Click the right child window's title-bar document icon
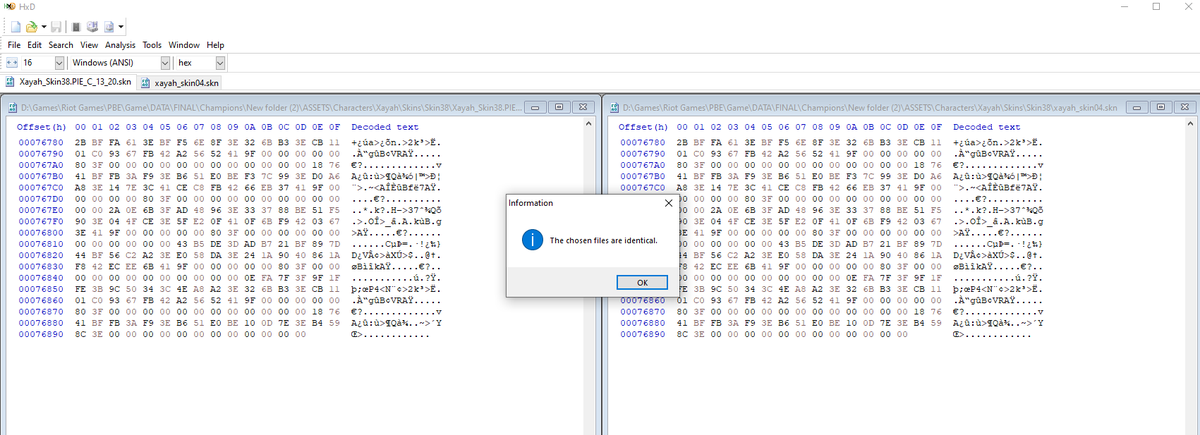This screenshot has height=435, width=1200. tap(615, 107)
